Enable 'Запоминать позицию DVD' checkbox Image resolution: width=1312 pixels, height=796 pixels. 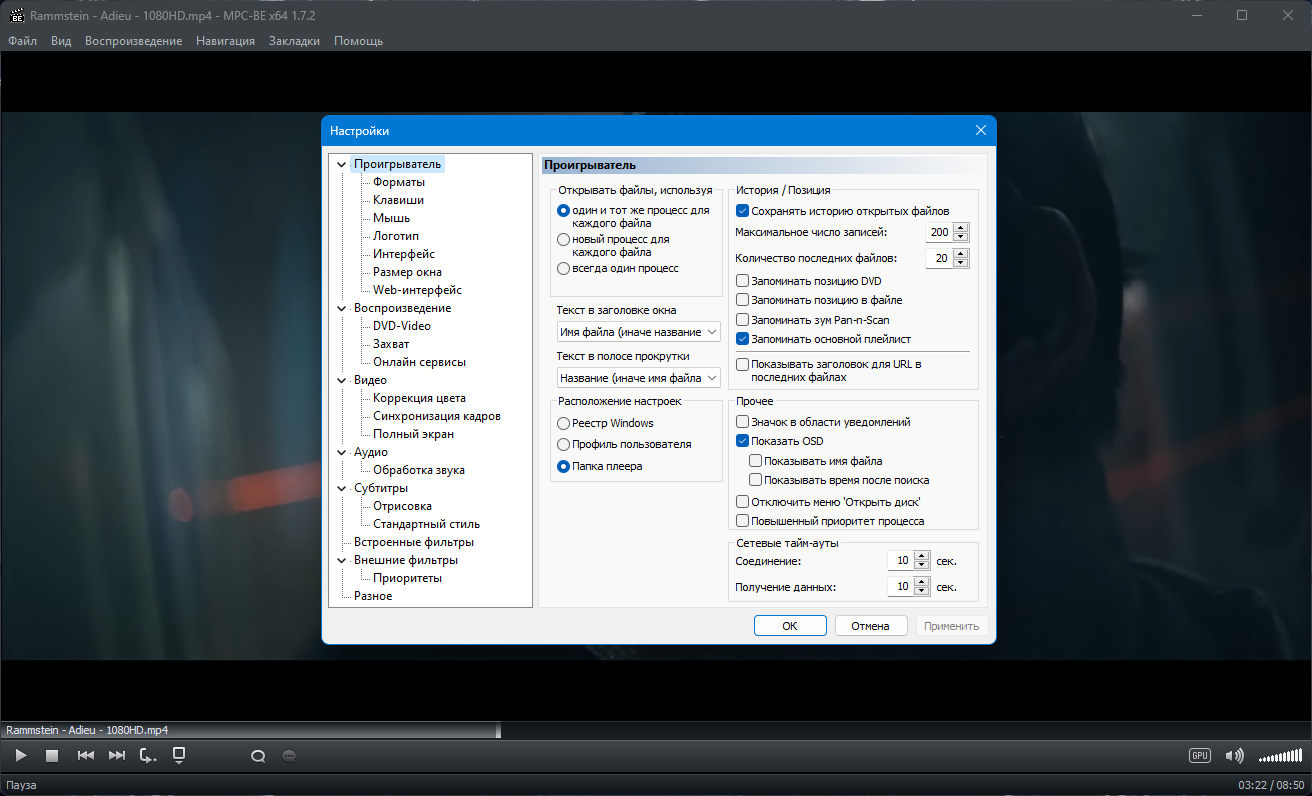click(742, 281)
